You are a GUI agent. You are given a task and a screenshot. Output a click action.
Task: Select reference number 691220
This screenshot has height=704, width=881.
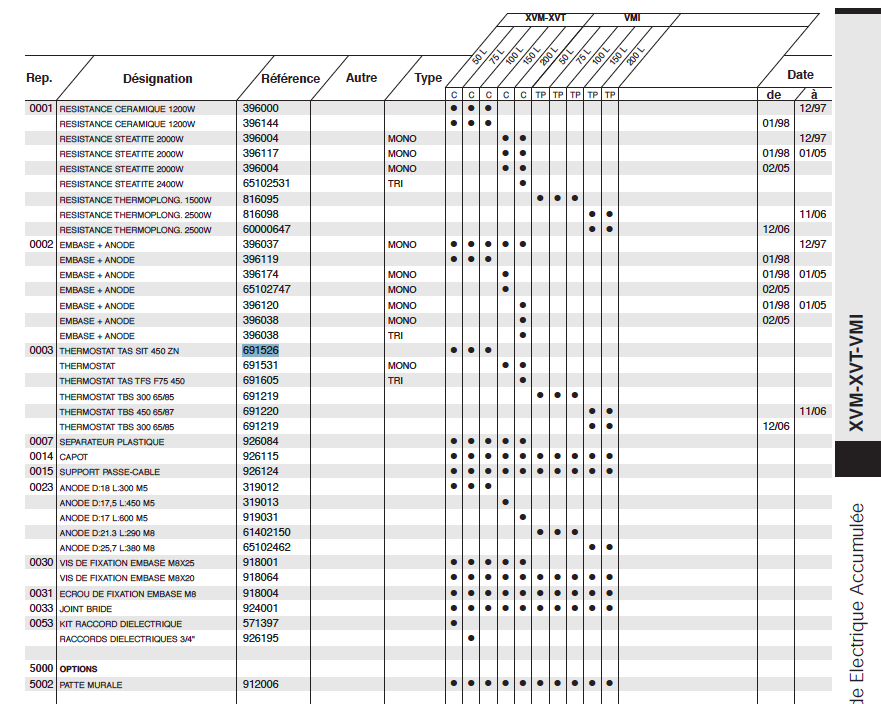[261, 411]
